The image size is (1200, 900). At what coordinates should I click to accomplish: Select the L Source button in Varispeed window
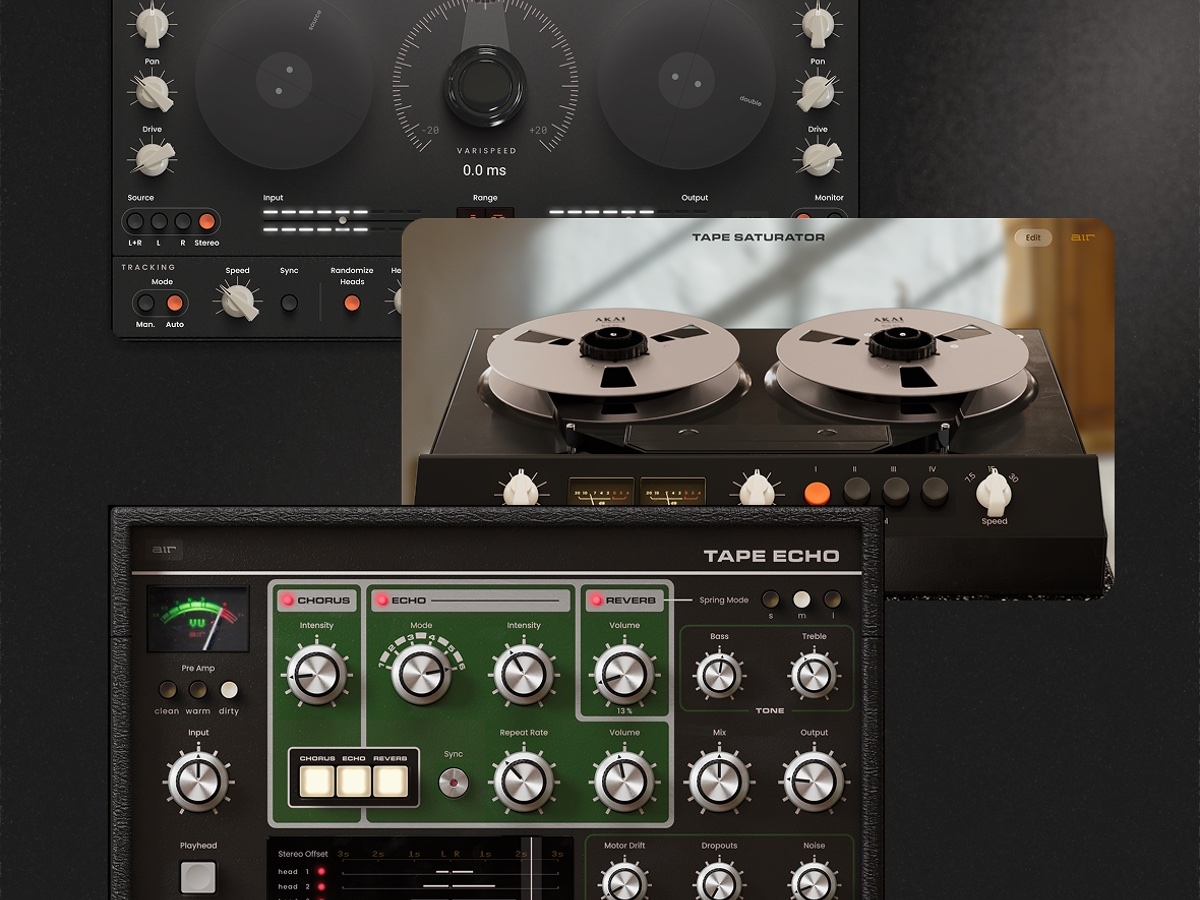point(159,222)
